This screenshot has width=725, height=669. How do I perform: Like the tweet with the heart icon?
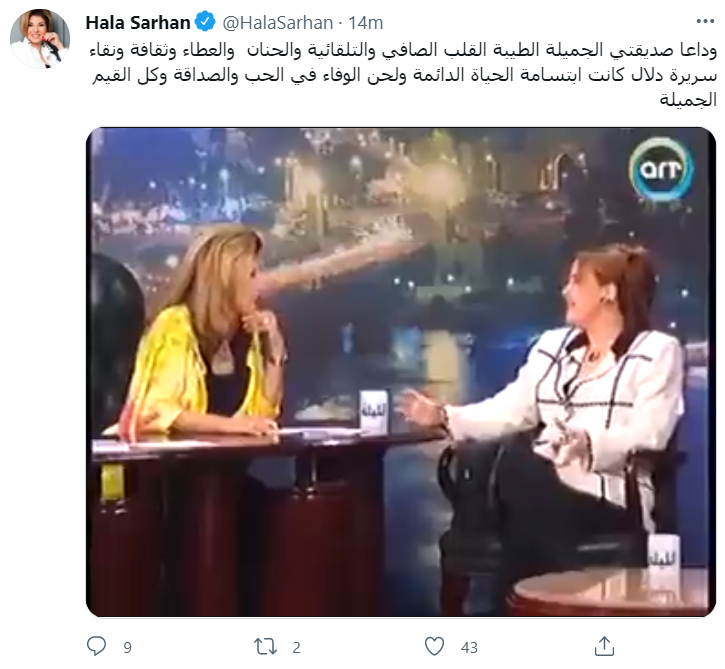(434, 646)
